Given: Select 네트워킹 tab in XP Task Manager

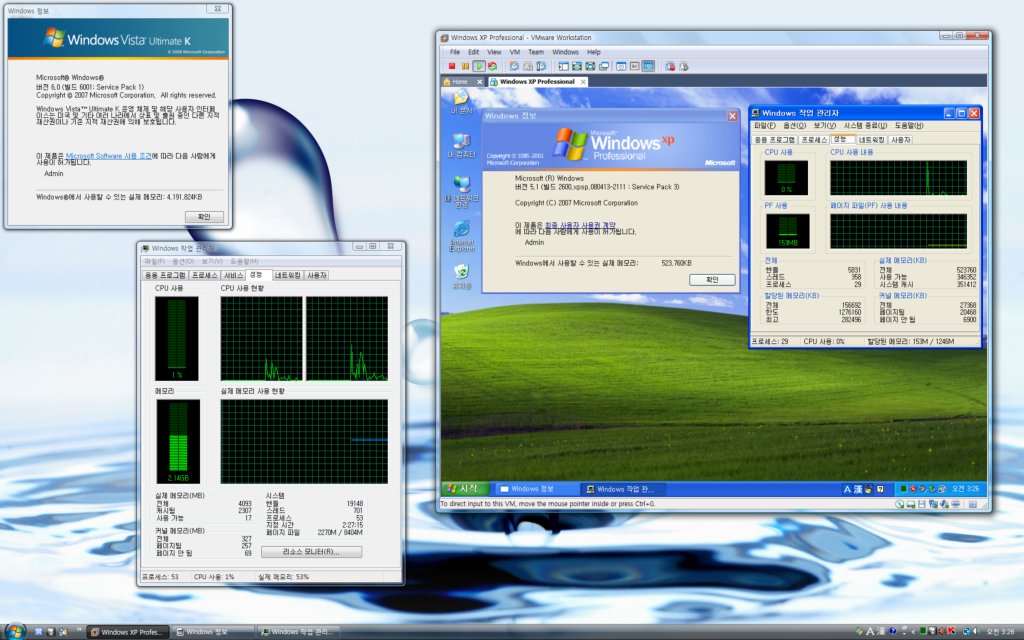Looking at the screenshot, I should (872, 140).
